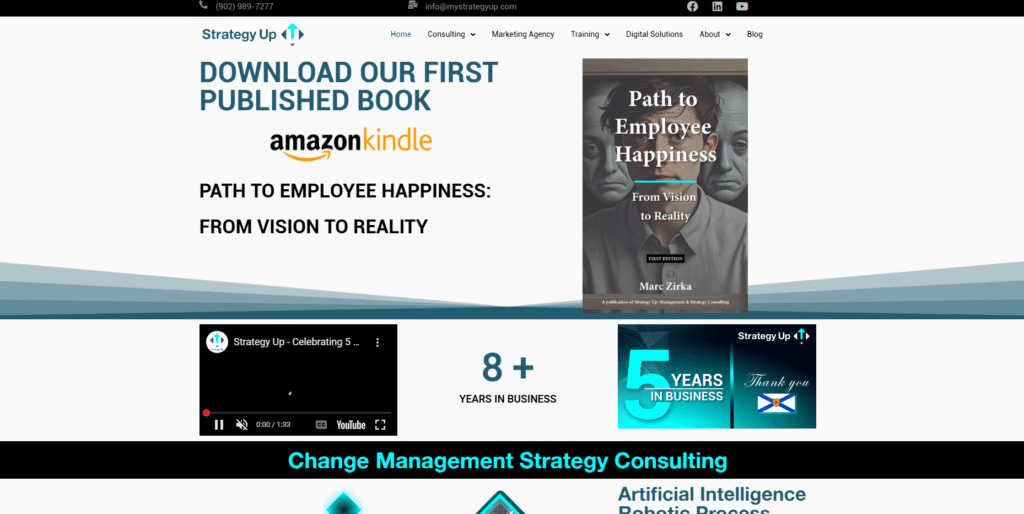This screenshot has height=514, width=1024.
Task: Unmute the video player audio
Action: (x=241, y=424)
